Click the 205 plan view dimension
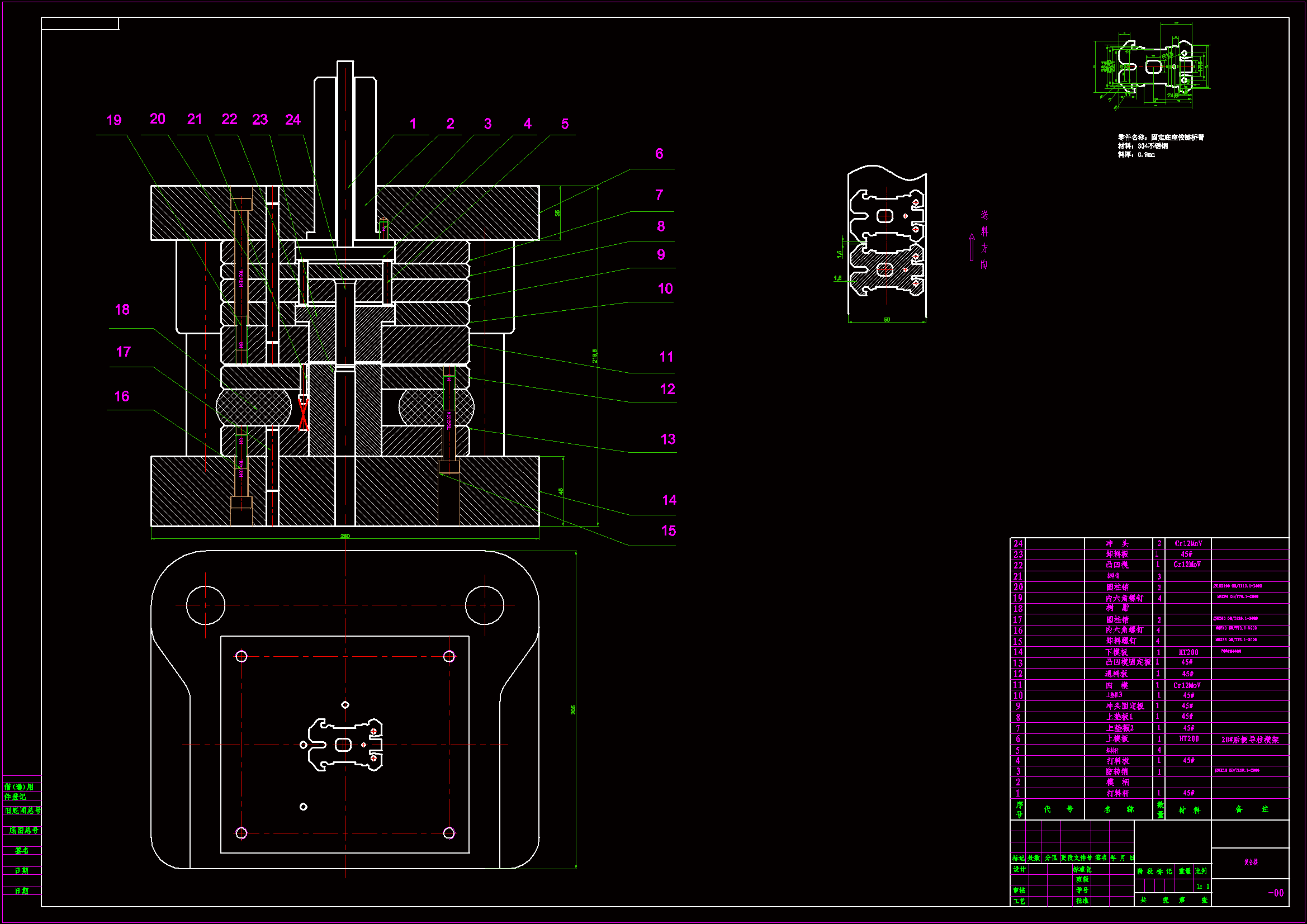The image size is (1307, 924). pos(573,709)
